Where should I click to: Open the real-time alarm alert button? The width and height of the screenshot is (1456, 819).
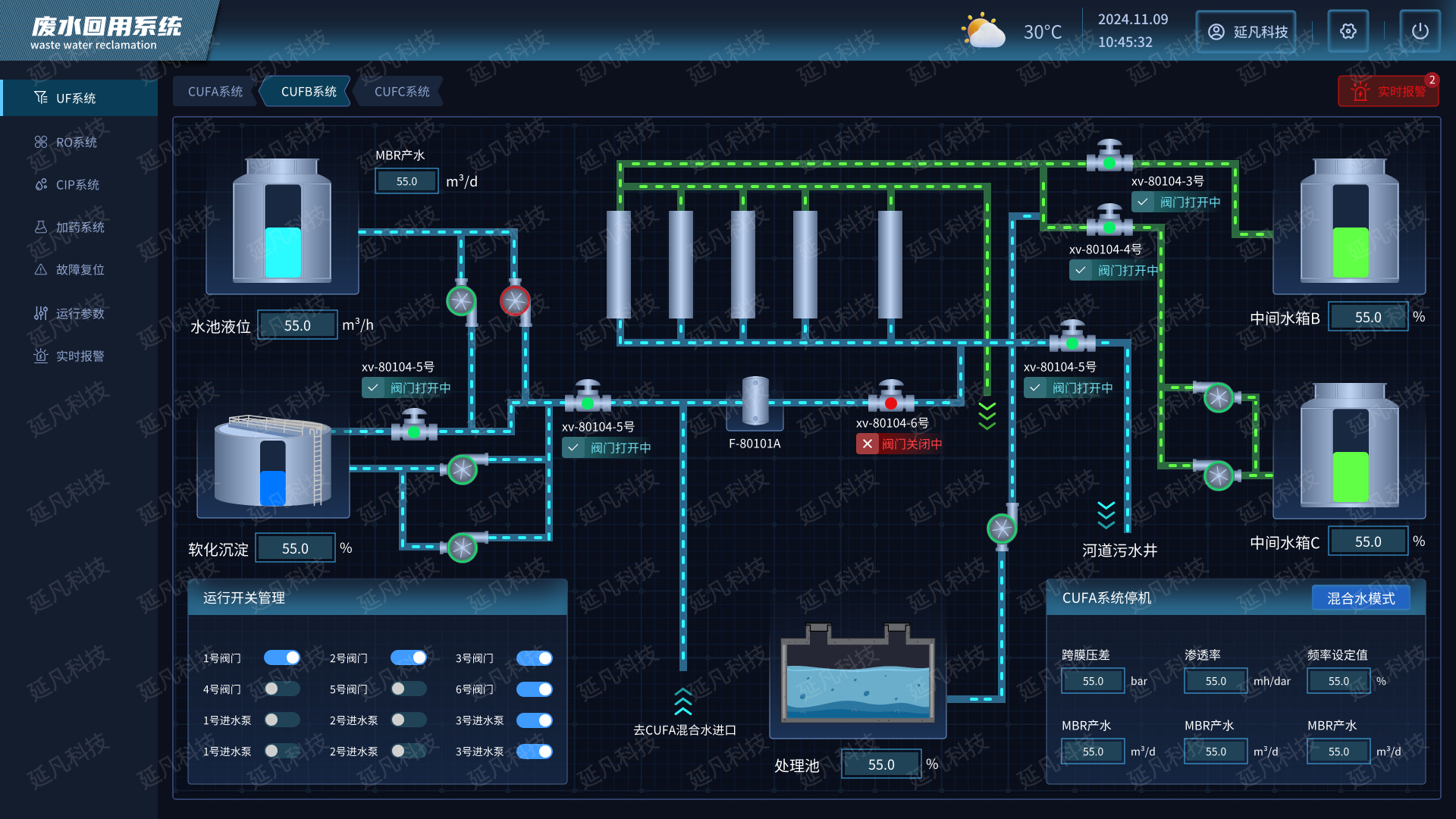pyautogui.click(x=1389, y=92)
